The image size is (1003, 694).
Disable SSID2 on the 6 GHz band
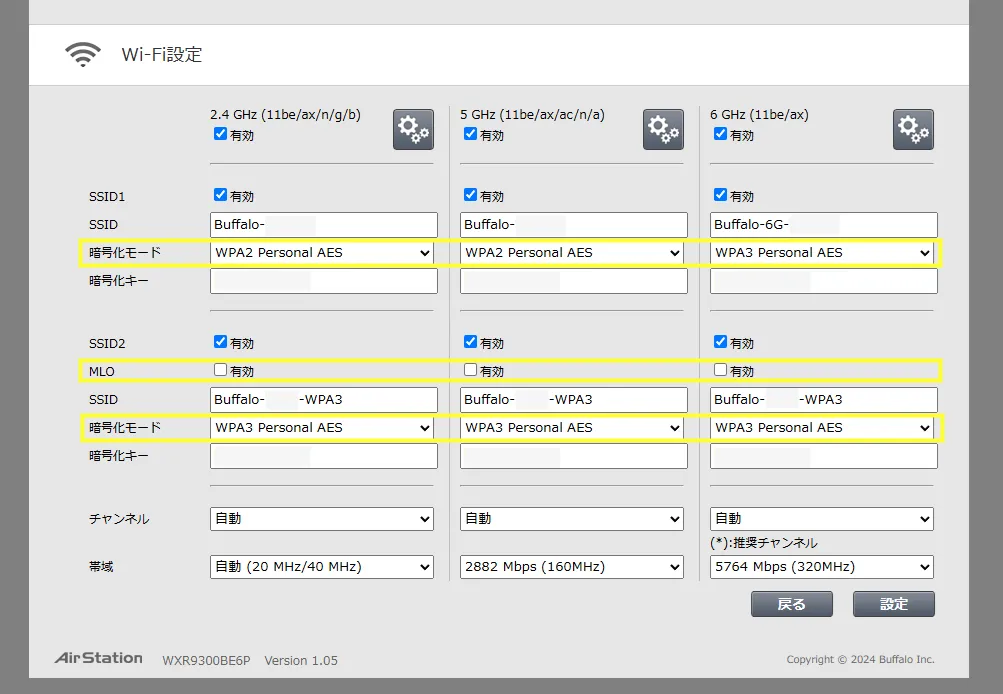[721, 342]
